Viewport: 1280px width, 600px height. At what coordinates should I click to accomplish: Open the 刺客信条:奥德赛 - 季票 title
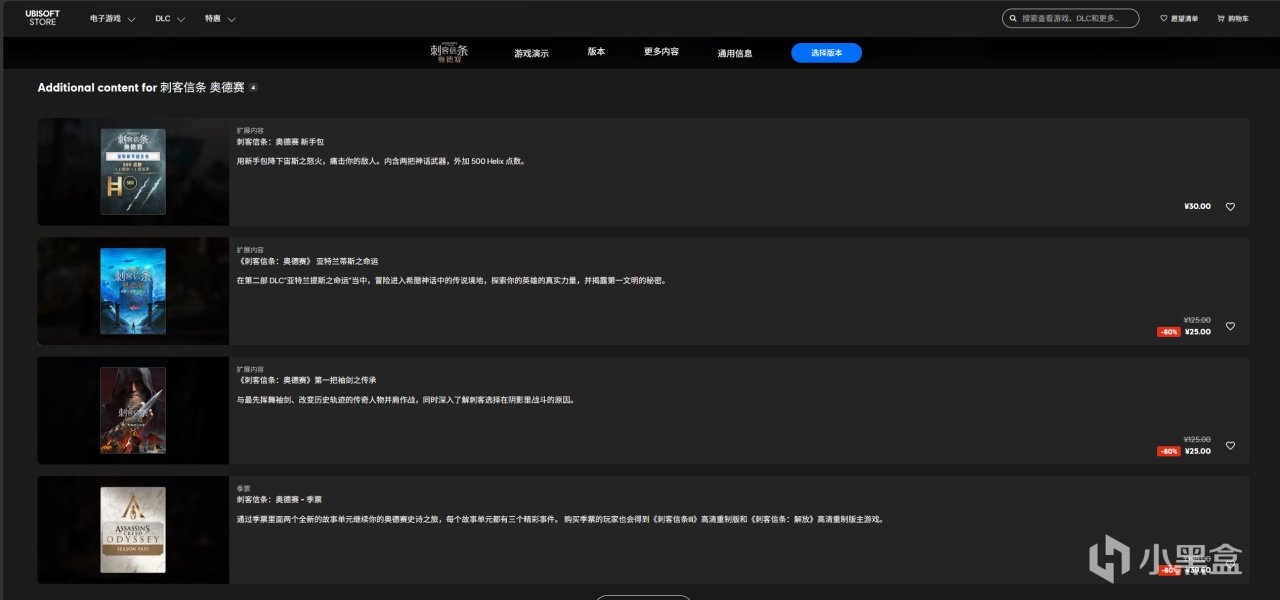(279, 499)
